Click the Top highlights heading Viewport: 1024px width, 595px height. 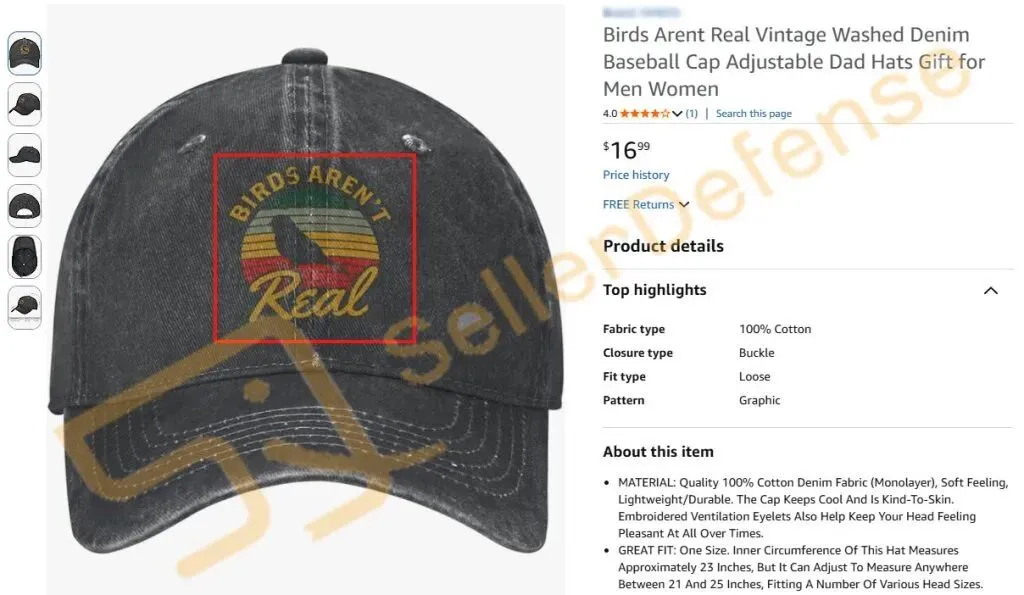tap(654, 290)
